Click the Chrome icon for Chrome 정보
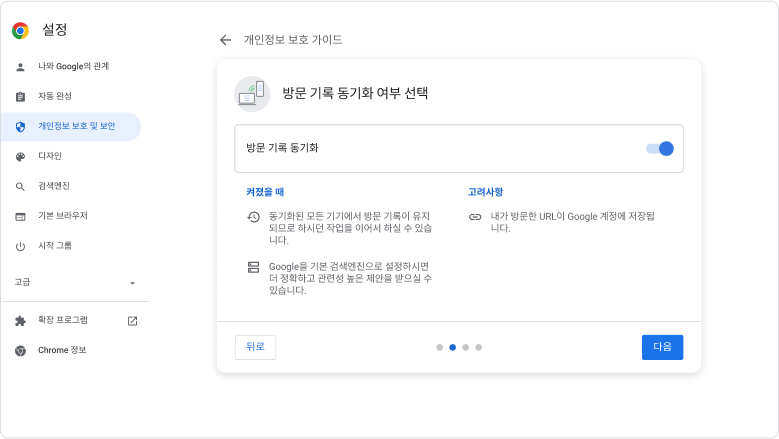This screenshot has width=779, height=439. click(20, 351)
